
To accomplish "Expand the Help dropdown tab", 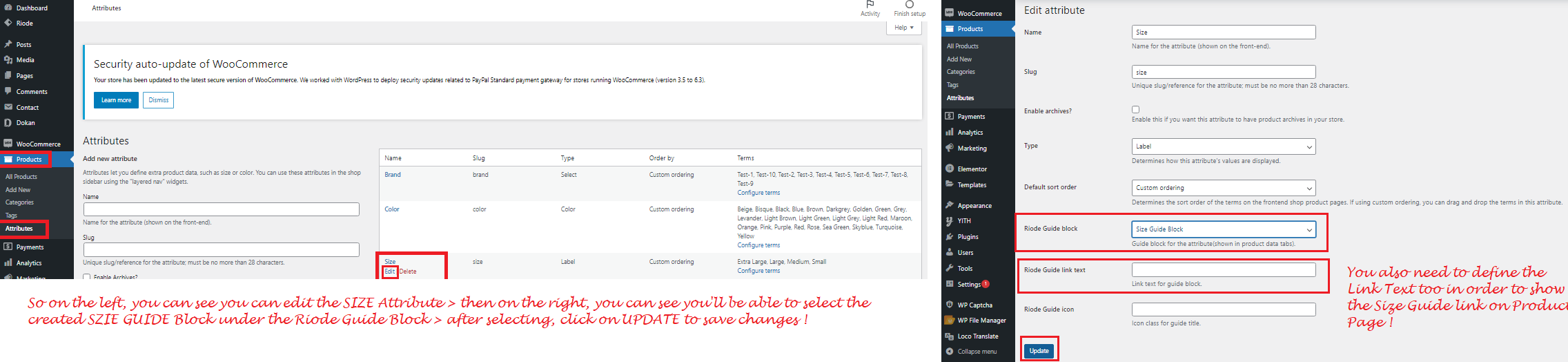I will pos(904,28).
